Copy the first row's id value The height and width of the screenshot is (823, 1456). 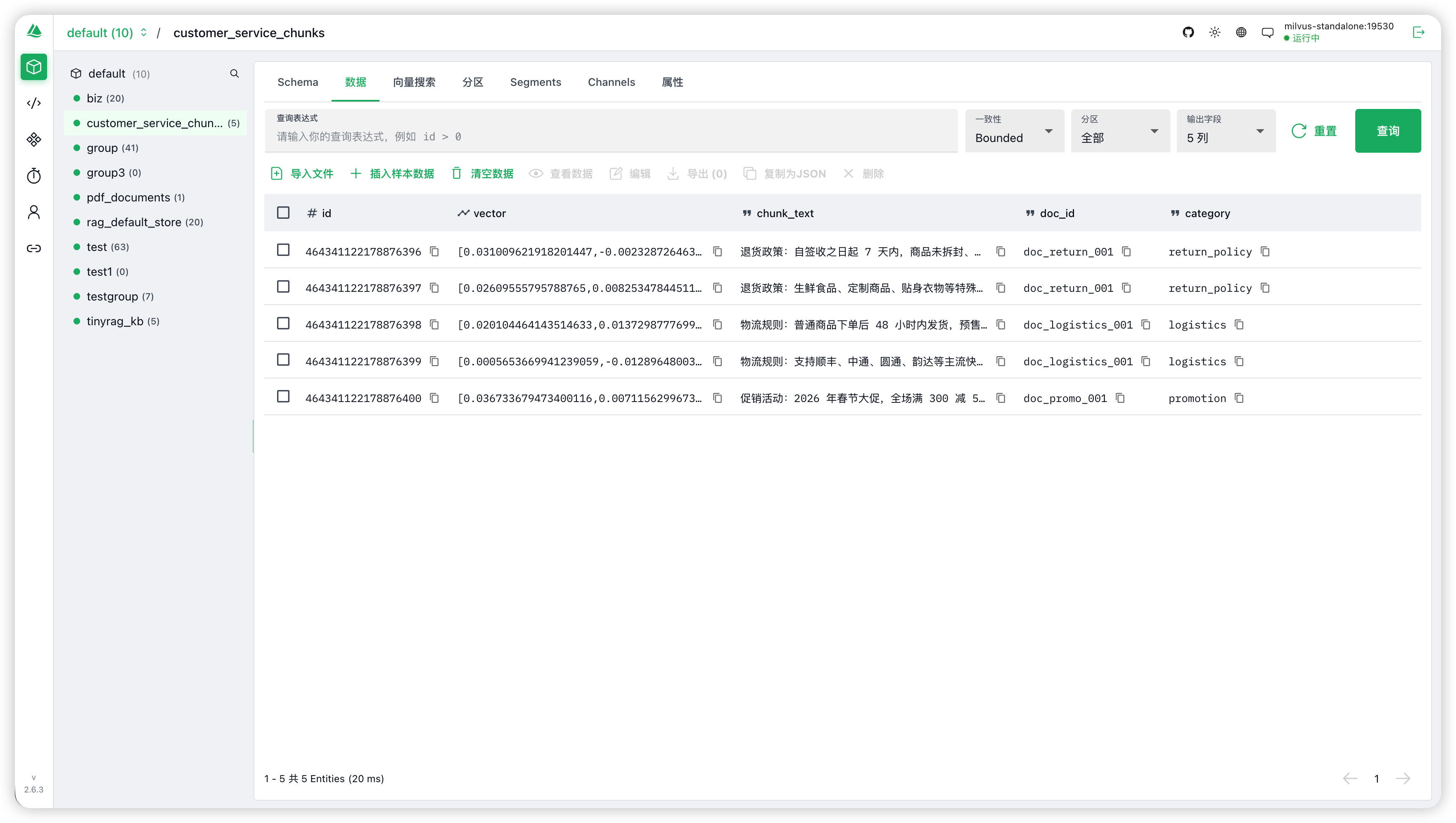(x=434, y=251)
